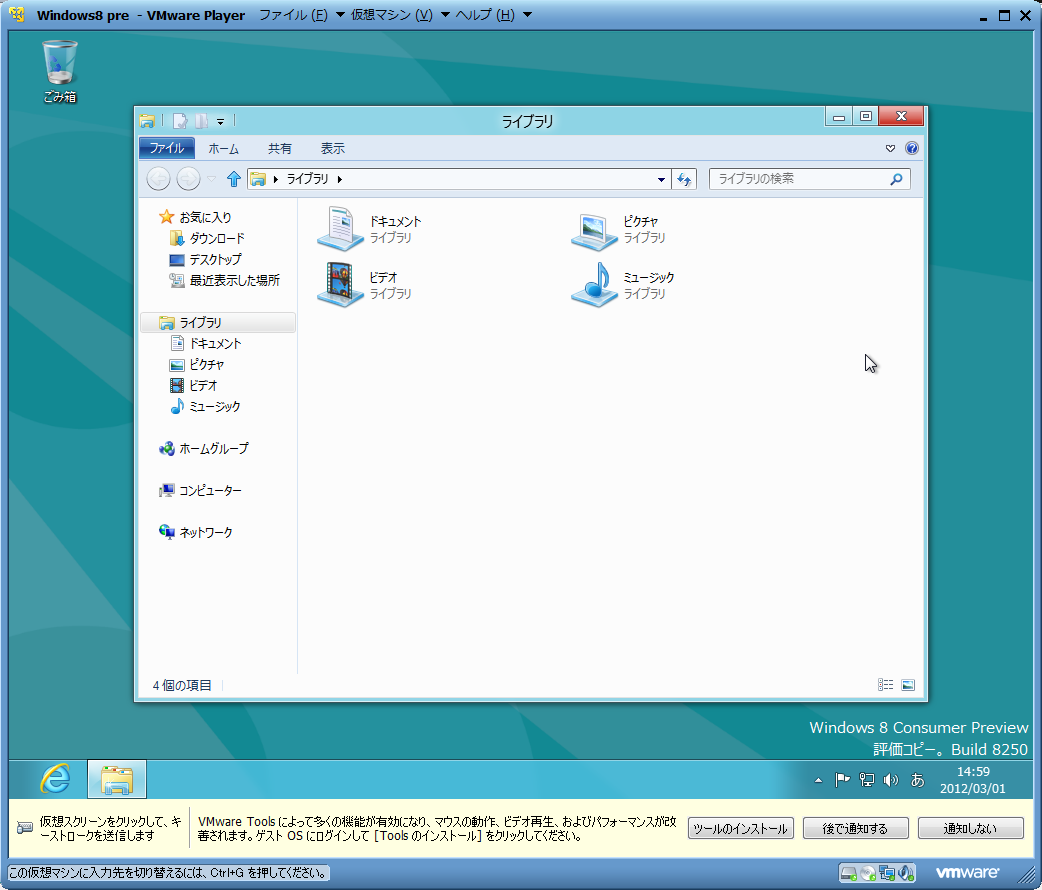Screen dimensions: 1042x890
Task: Click the Properties icon in the quick access toolbar
Action: 180,121
